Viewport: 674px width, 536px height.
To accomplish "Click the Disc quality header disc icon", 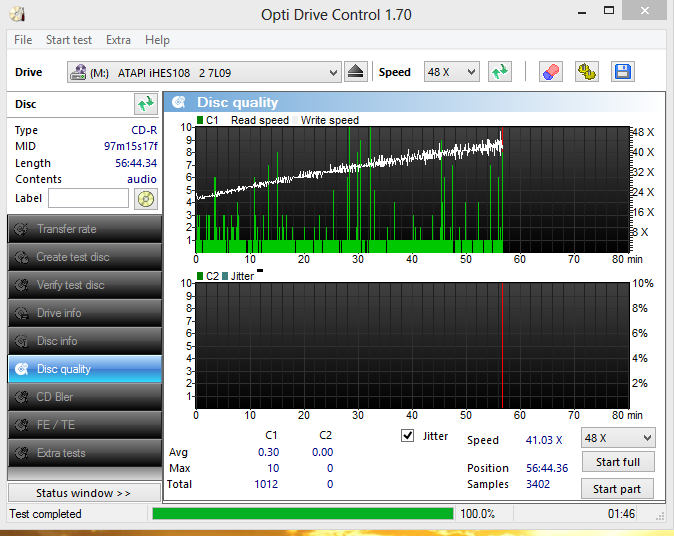I will pyautogui.click(x=178, y=102).
